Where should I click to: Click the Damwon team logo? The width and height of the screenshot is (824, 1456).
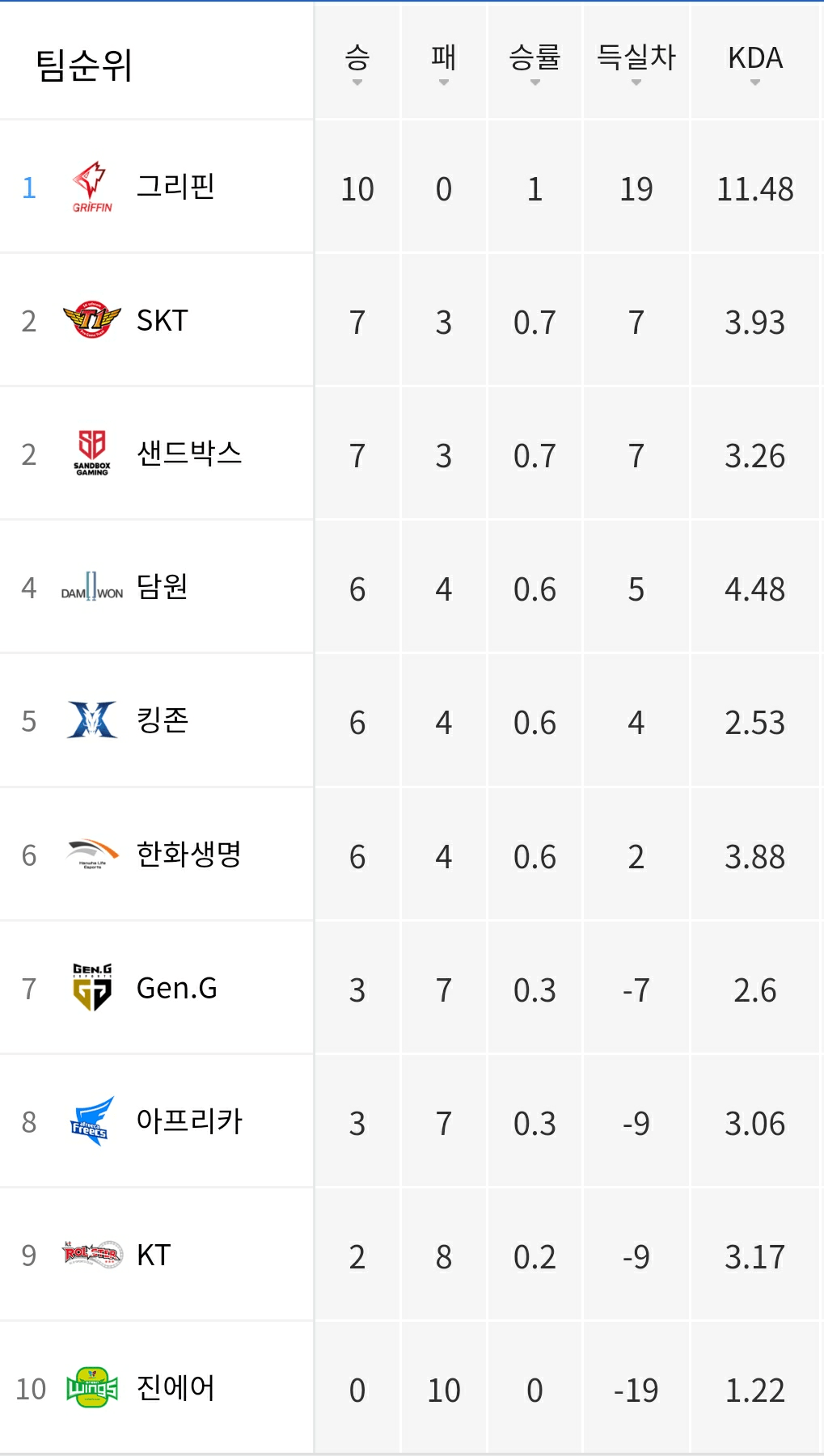click(x=91, y=587)
